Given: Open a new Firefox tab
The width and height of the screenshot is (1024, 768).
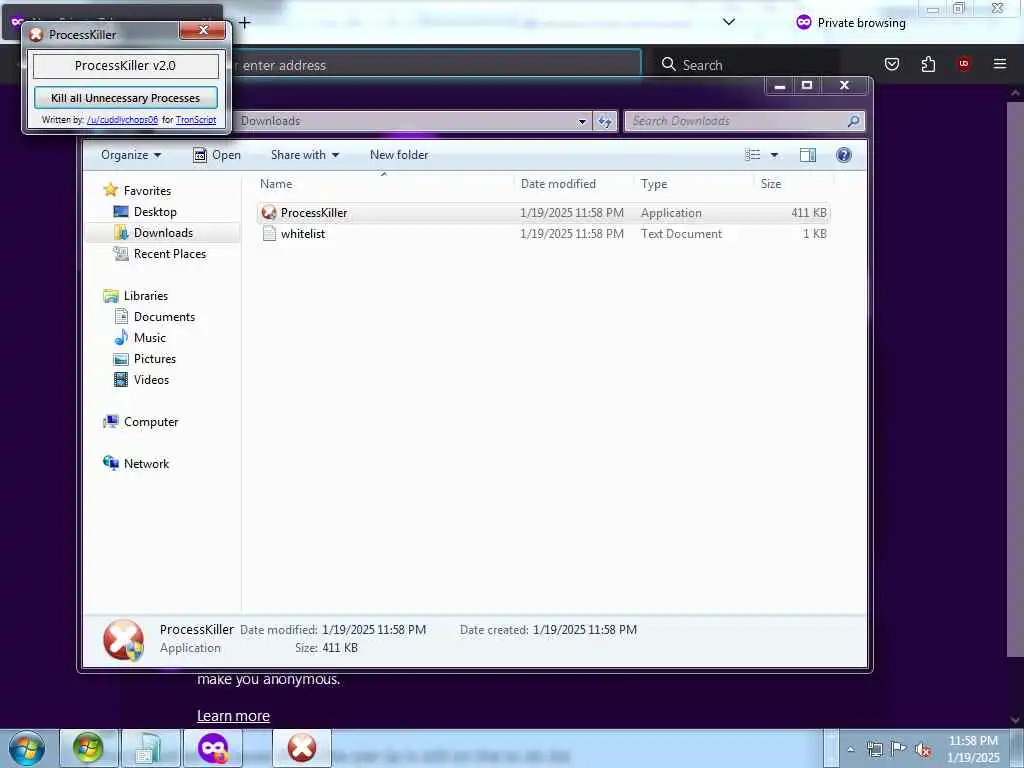Looking at the screenshot, I should click(244, 23).
